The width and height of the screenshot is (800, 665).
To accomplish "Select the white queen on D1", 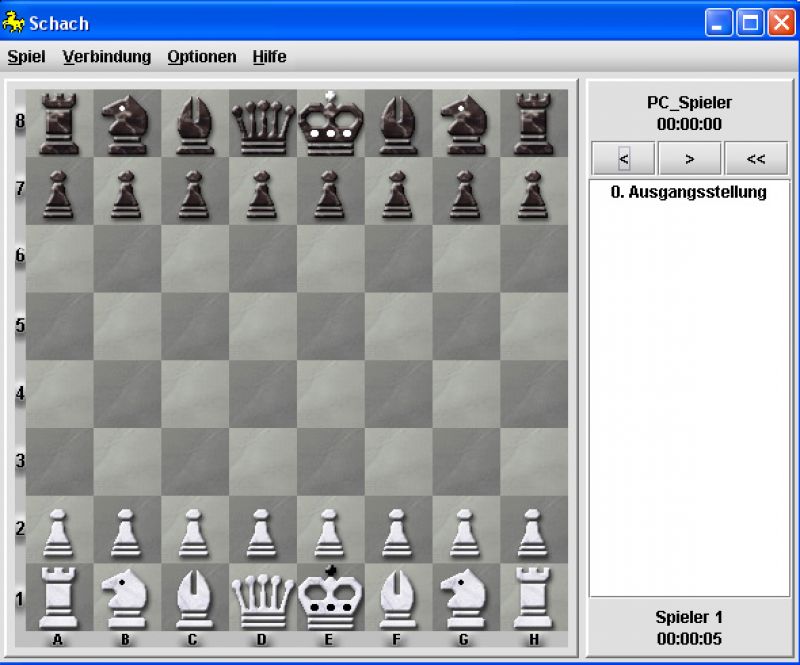I will [263, 601].
